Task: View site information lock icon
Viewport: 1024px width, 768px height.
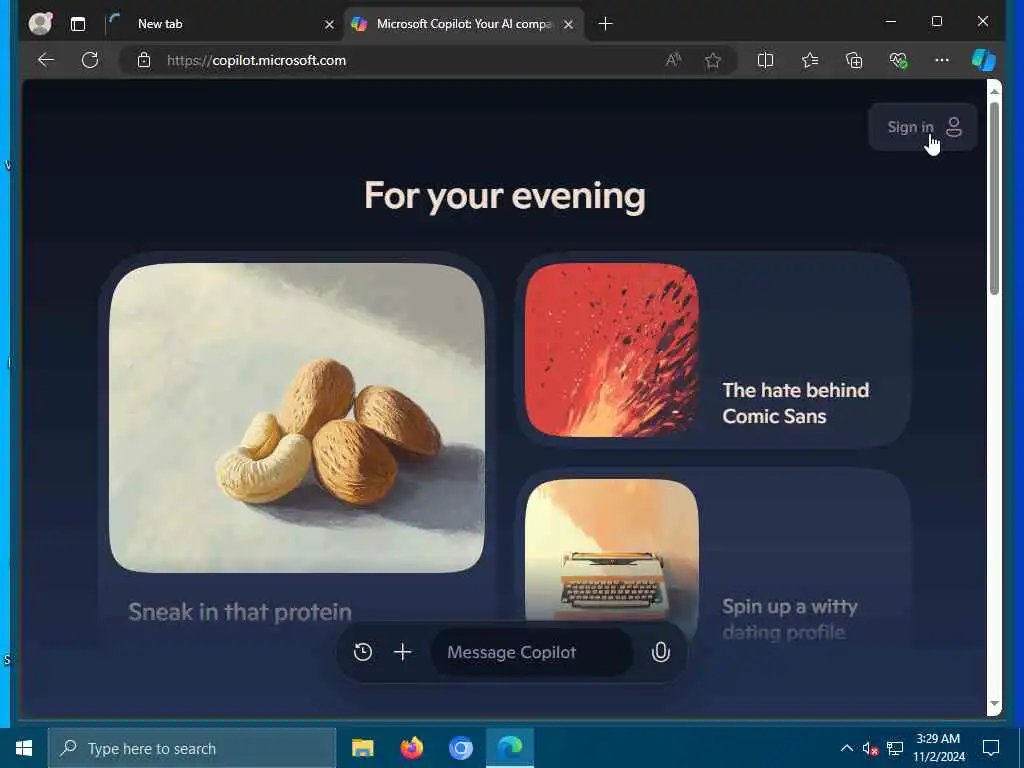Action: [x=144, y=60]
